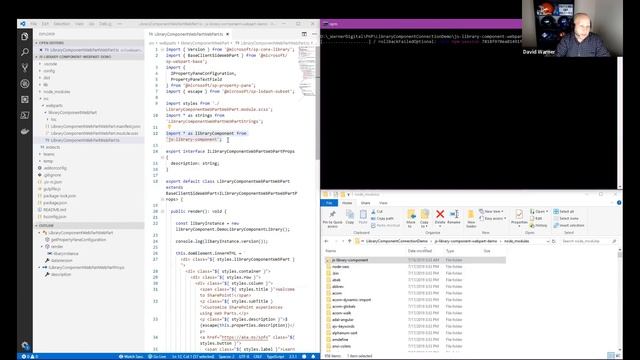Click the VS Code editor vertical scrollbar

318,102
